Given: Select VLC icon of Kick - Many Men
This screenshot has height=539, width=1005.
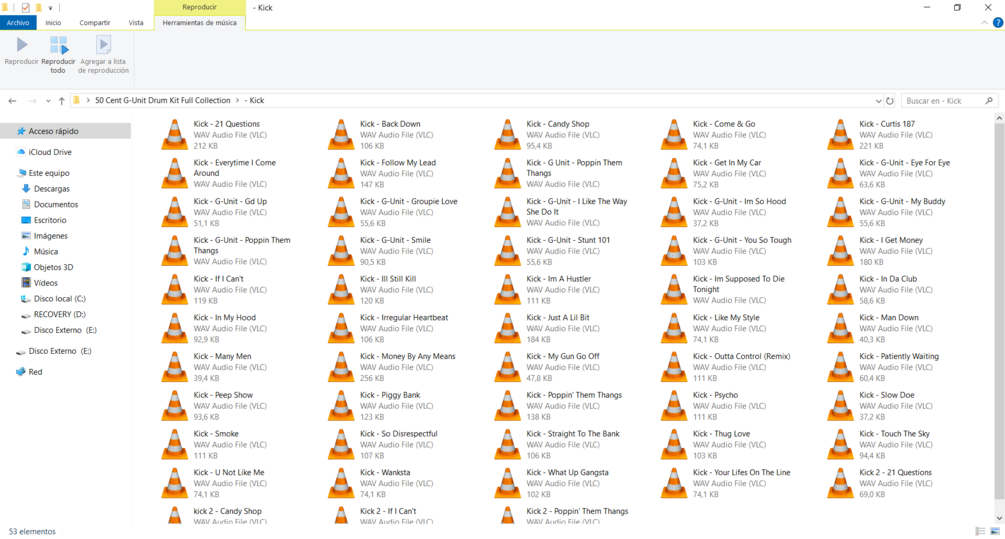Looking at the screenshot, I should click(x=174, y=367).
